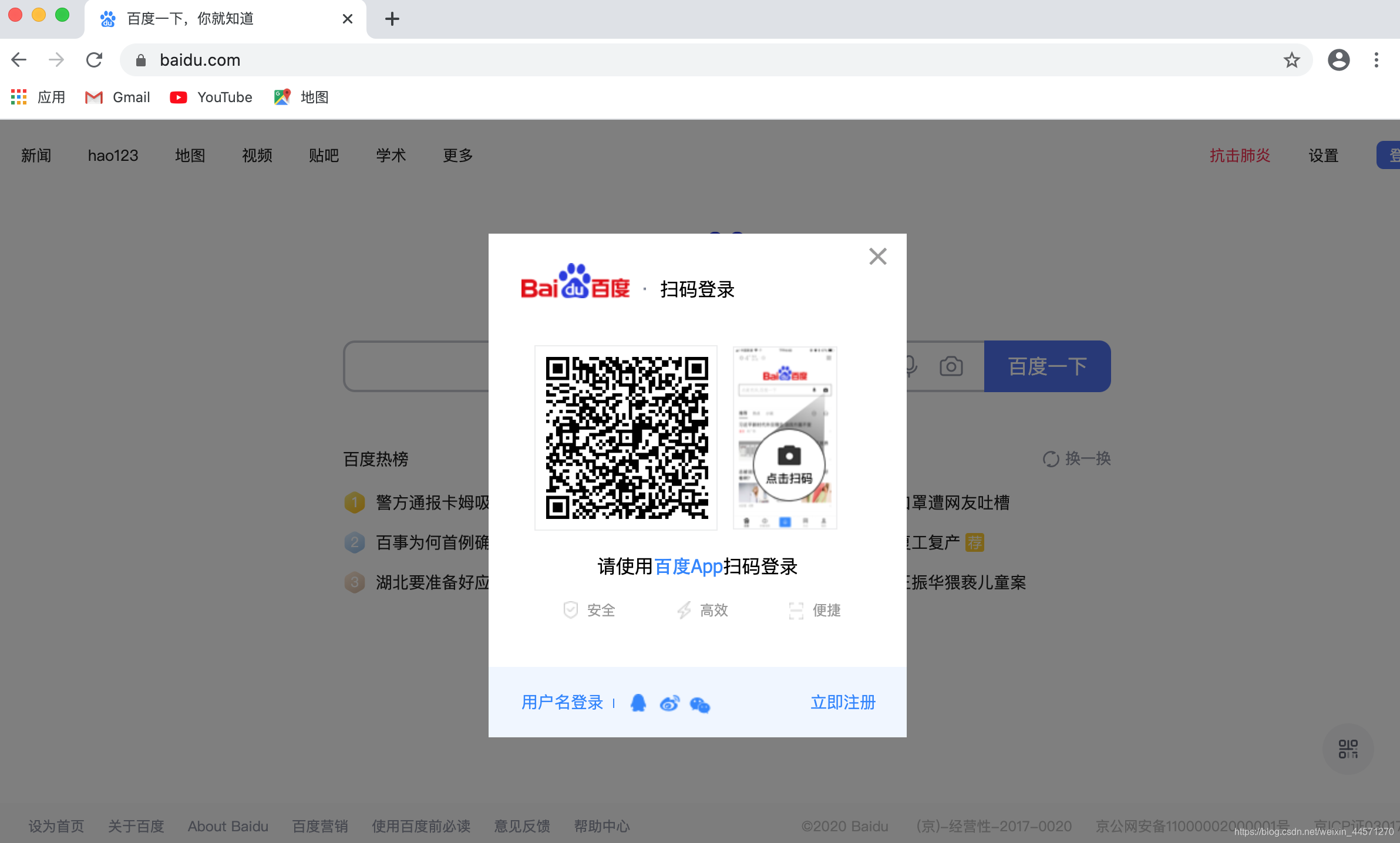This screenshot has width=1400, height=843.
Task: Click the 换一换 refresh button
Action: pyautogui.click(x=1077, y=458)
